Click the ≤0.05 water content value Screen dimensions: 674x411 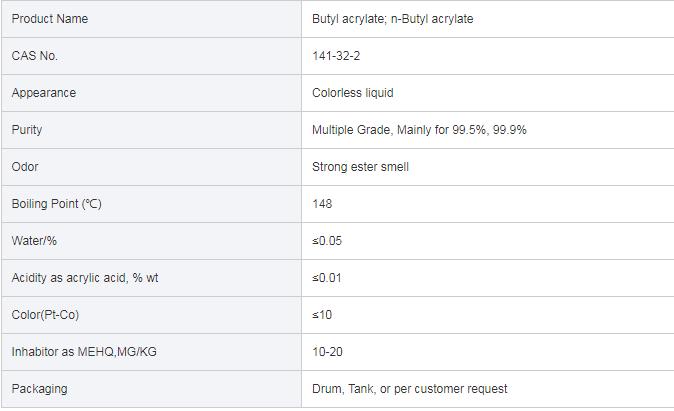click(x=327, y=241)
